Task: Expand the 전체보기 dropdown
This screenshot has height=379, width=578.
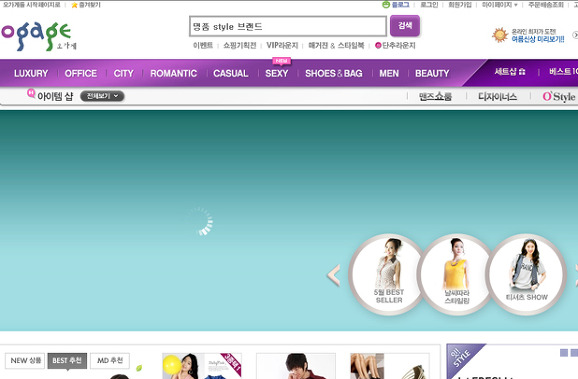Action: click(x=102, y=96)
